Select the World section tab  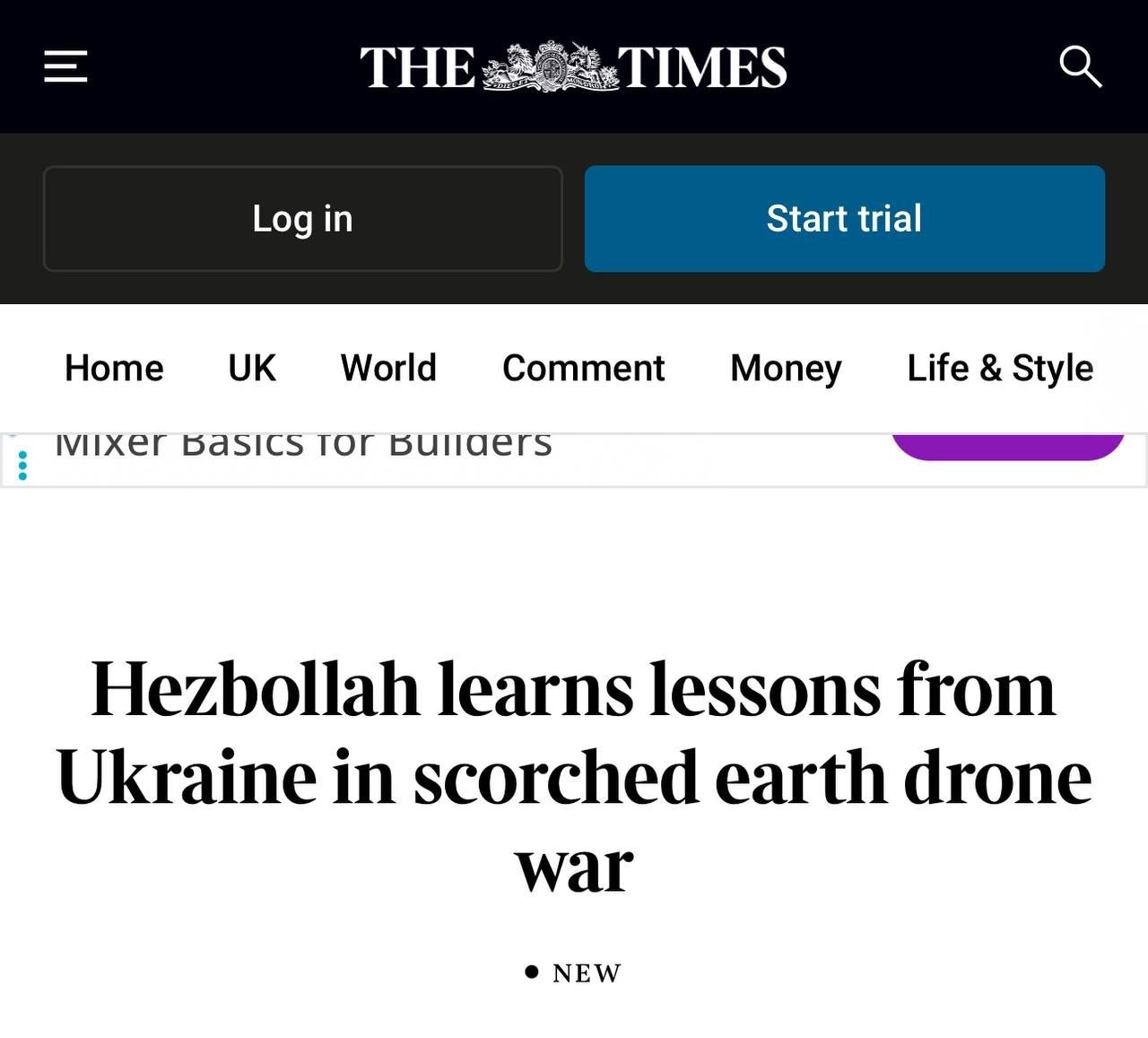click(x=388, y=368)
